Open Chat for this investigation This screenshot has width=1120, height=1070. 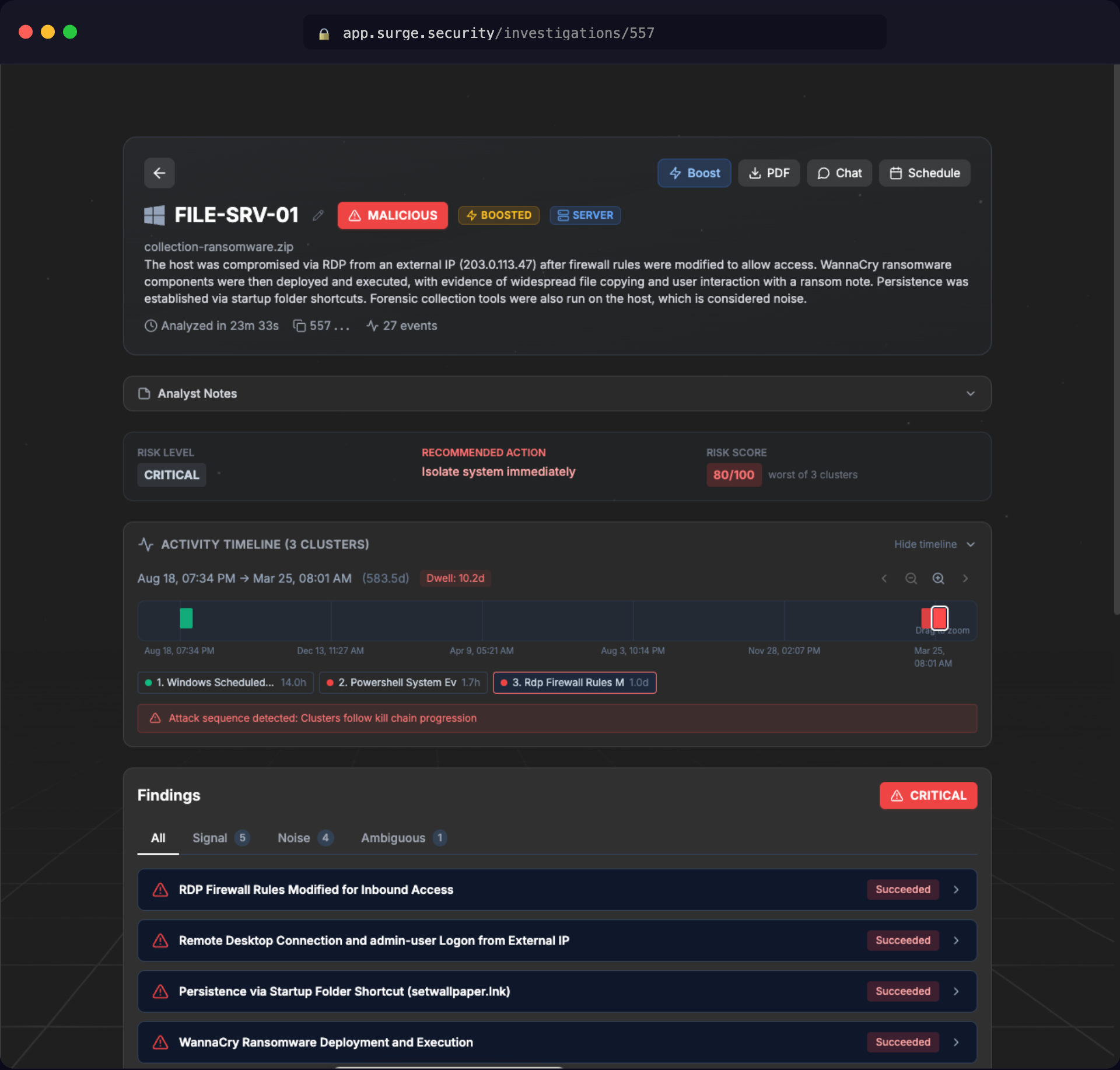pyautogui.click(x=839, y=173)
